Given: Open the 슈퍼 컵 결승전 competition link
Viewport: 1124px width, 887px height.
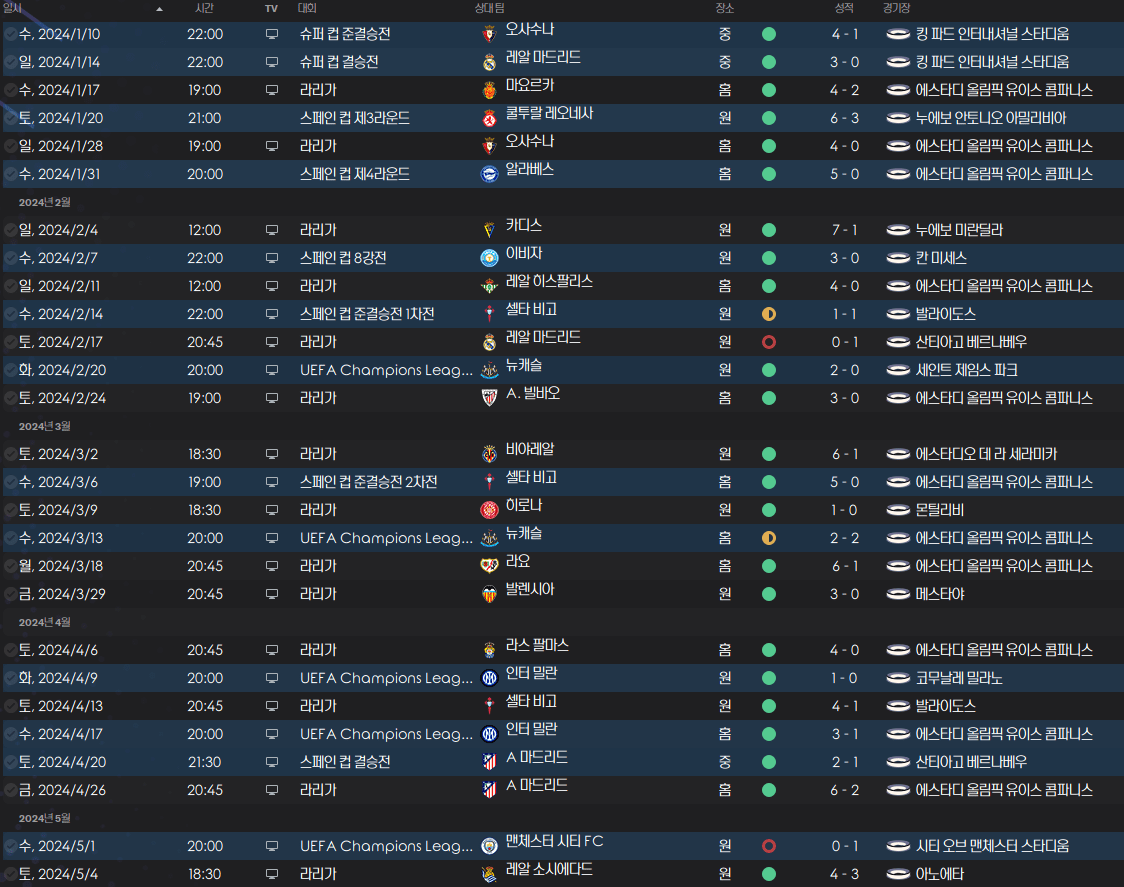Looking at the screenshot, I should (x=339, y=62).
